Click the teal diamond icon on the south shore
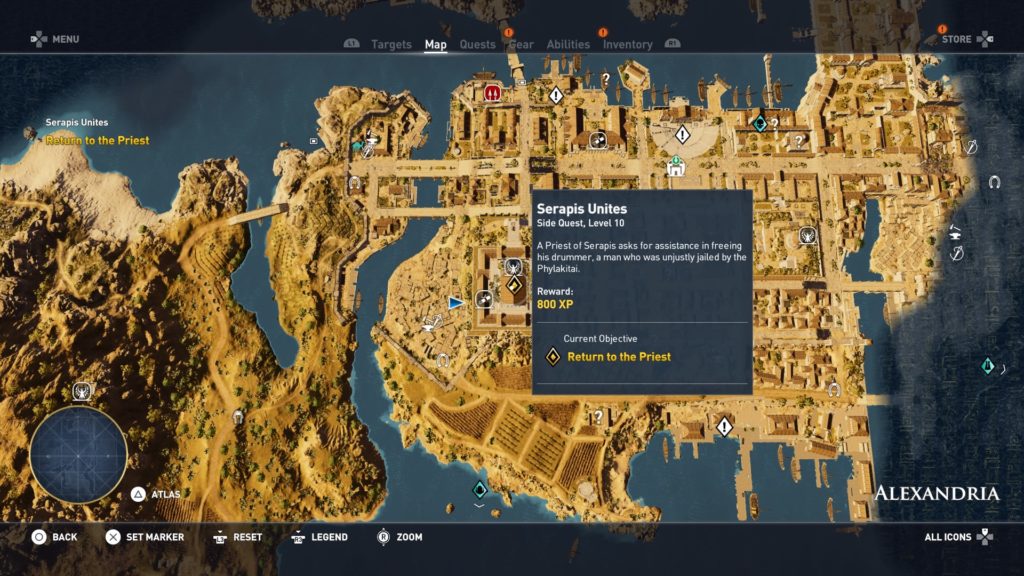The height and width of the screenshot is (576, 1024). [x=480, y=489]
